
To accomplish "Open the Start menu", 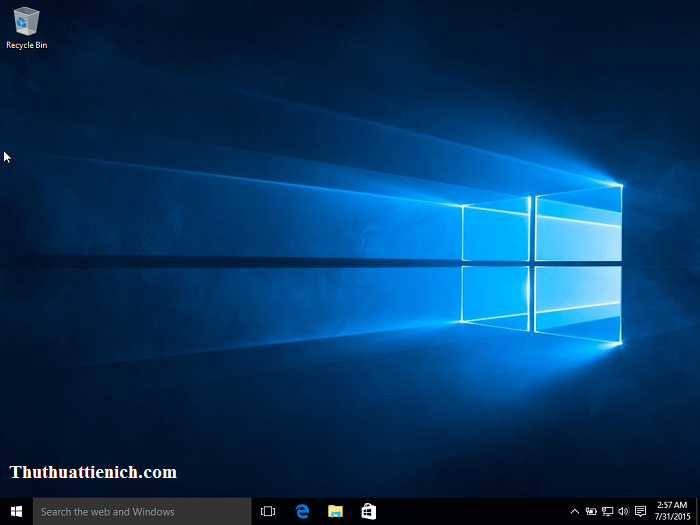I will pos(16,511).
